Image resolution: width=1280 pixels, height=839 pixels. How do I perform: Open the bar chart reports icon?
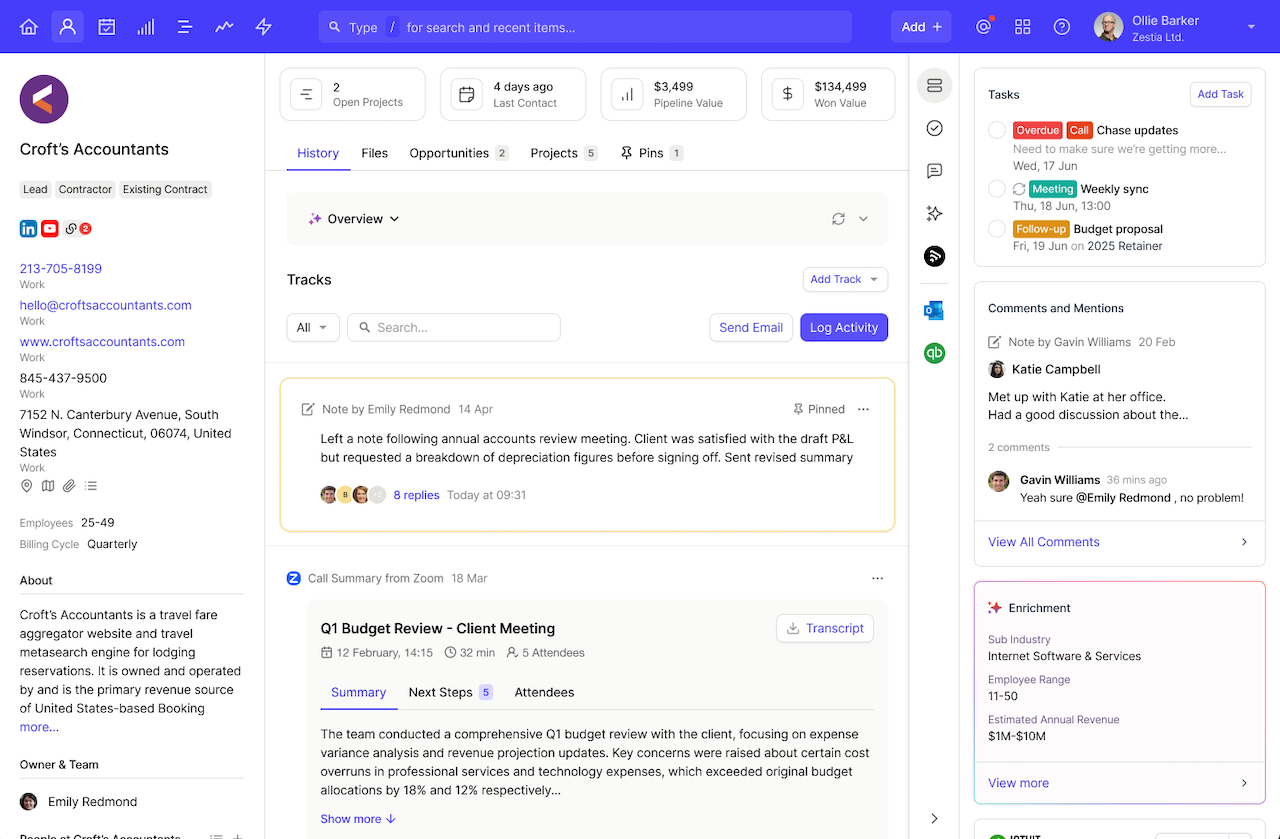[x=146, y=27]
